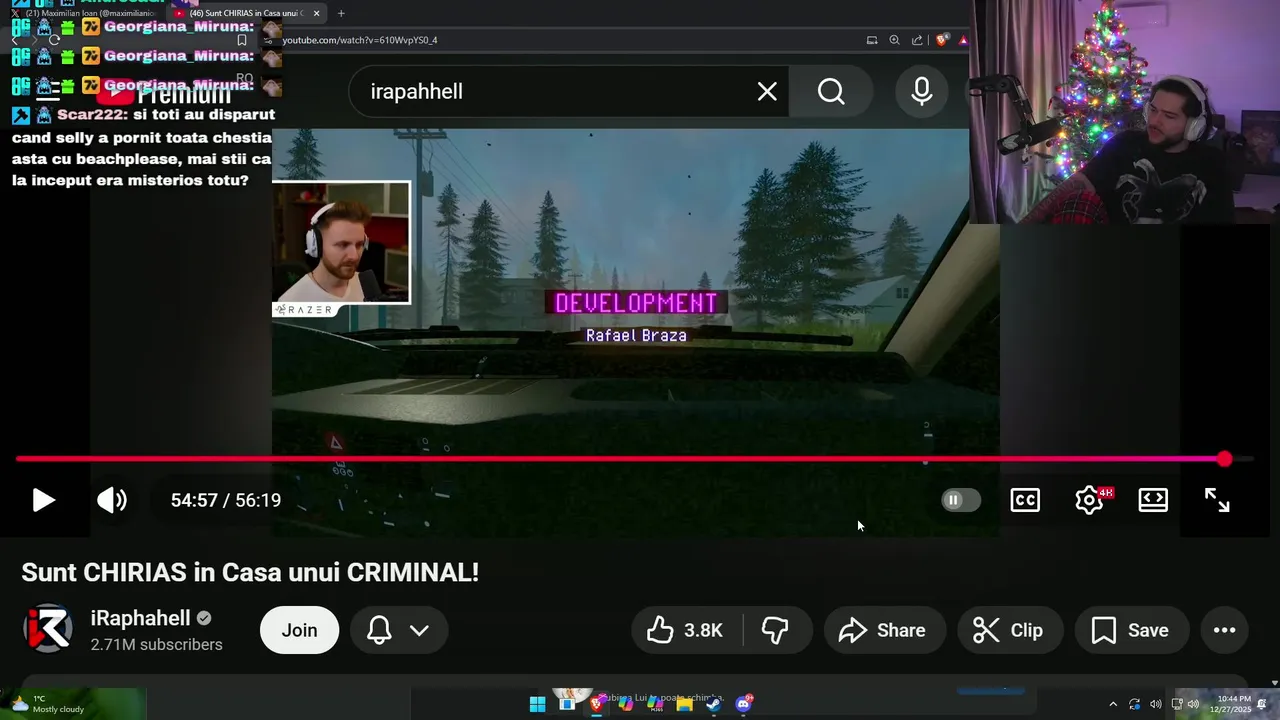Enter fullscreen mode on the video

coord(1217,500)
